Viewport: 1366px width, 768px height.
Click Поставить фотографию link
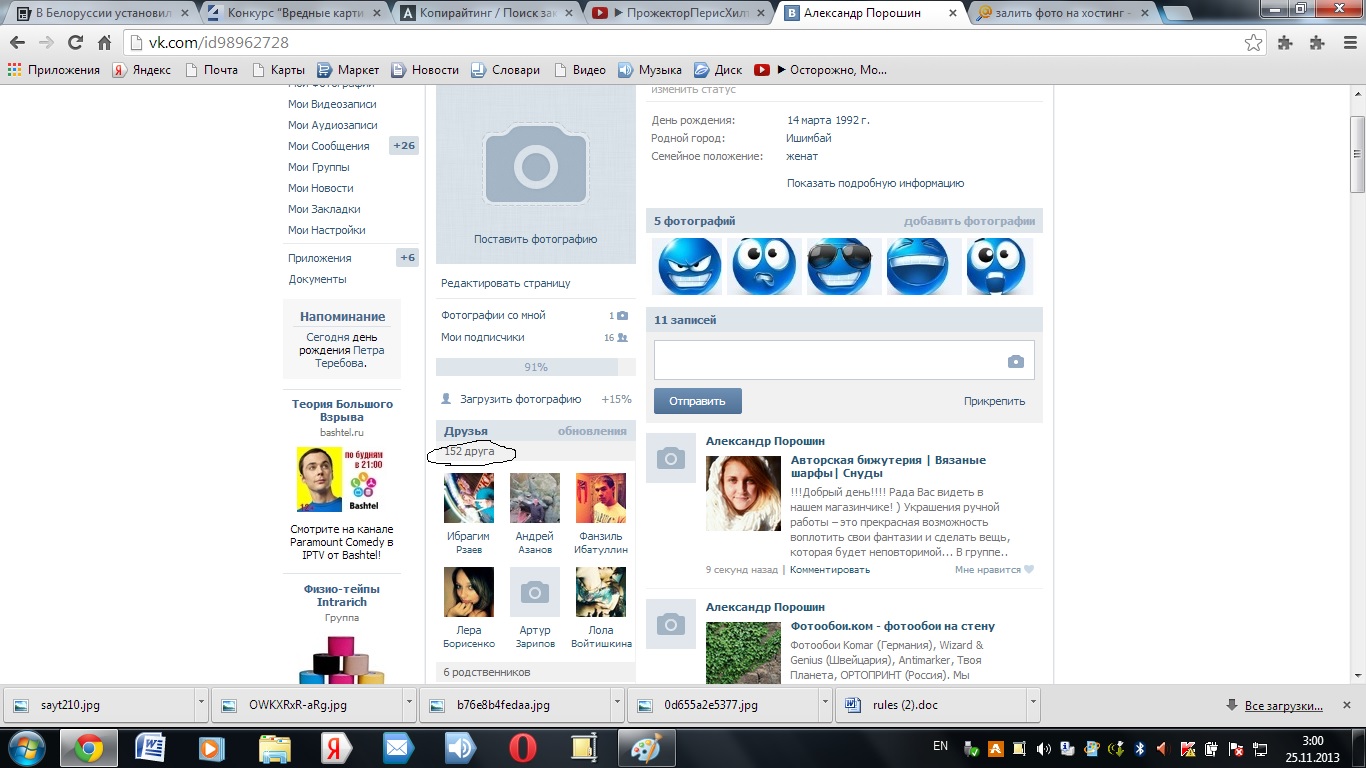click(535, 239)
